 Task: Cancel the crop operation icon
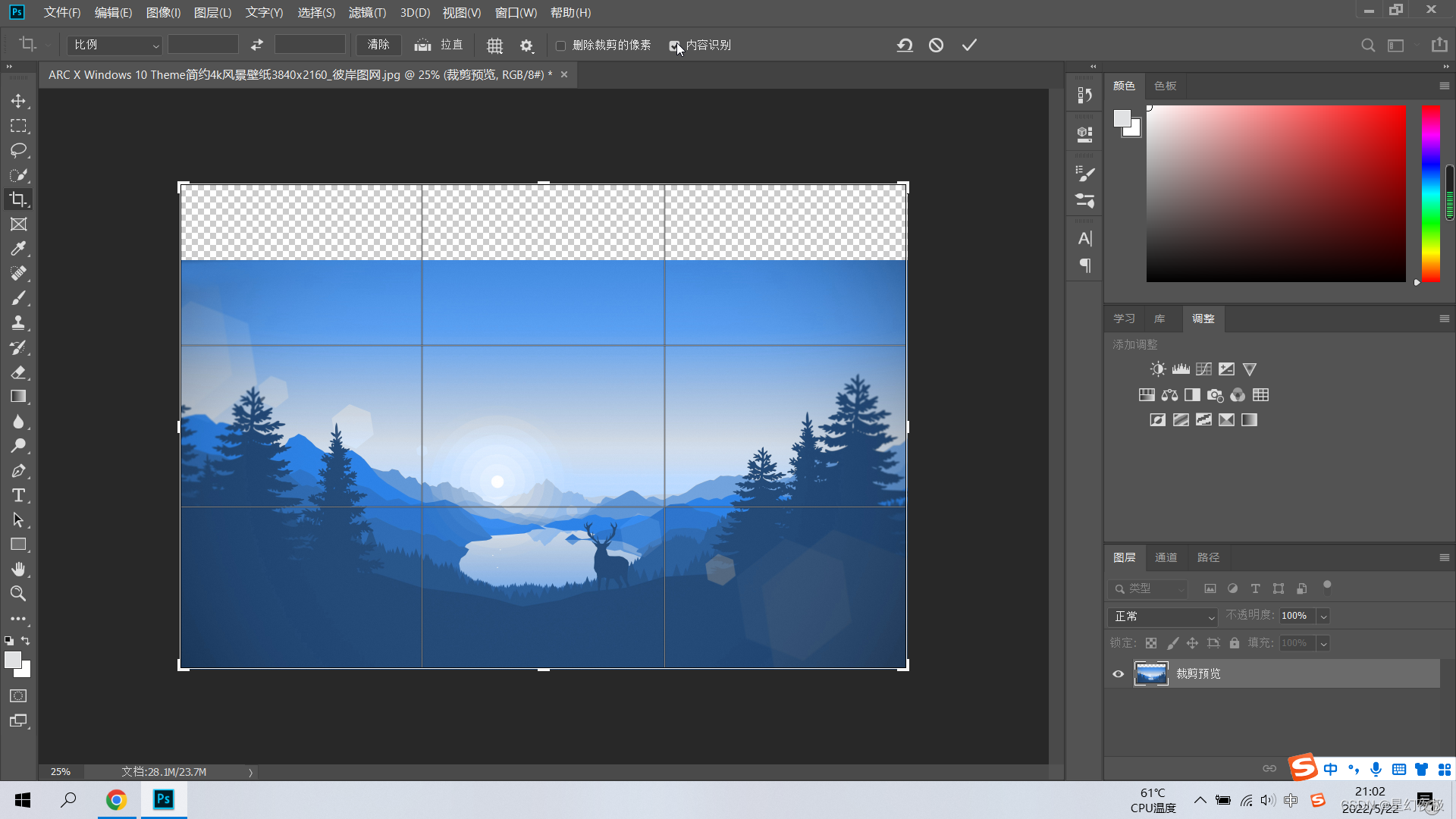click(x=937, y=45)
